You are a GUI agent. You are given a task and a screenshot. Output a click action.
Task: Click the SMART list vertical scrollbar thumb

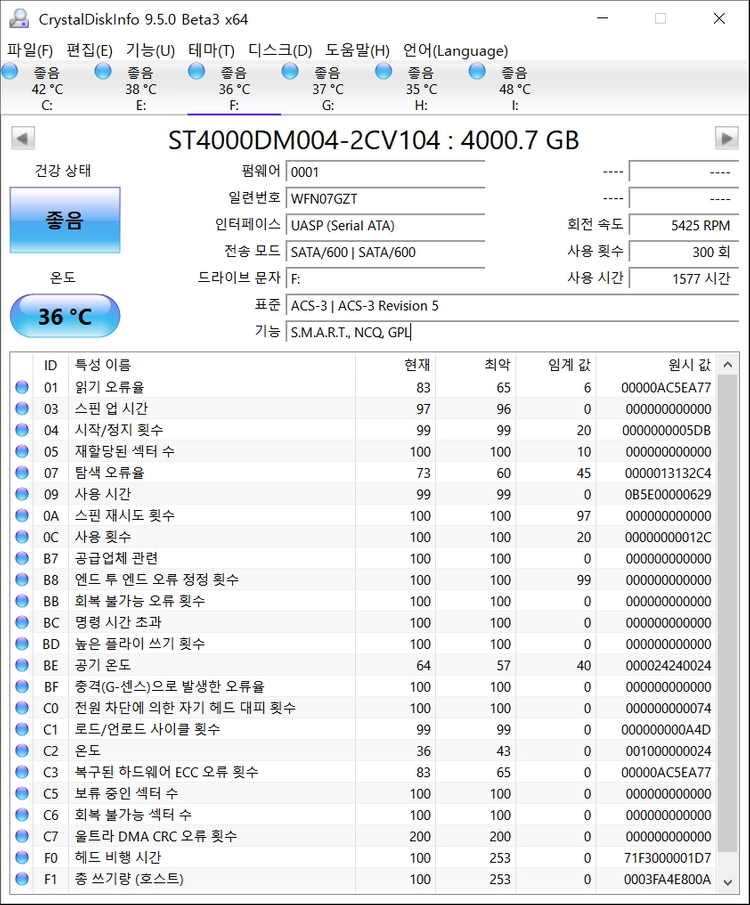point(727,613)
